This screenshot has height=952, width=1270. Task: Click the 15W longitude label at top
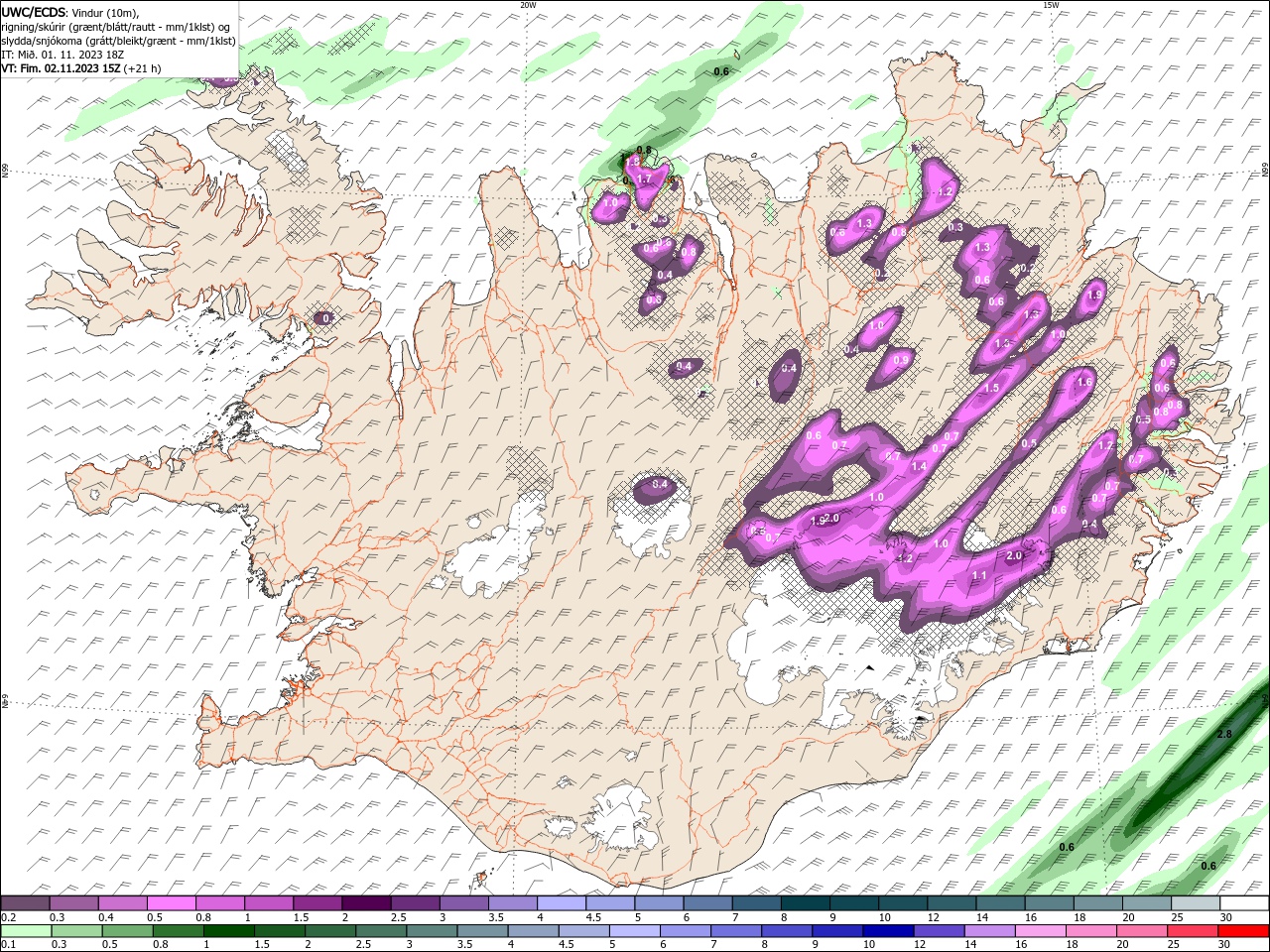1050,5
